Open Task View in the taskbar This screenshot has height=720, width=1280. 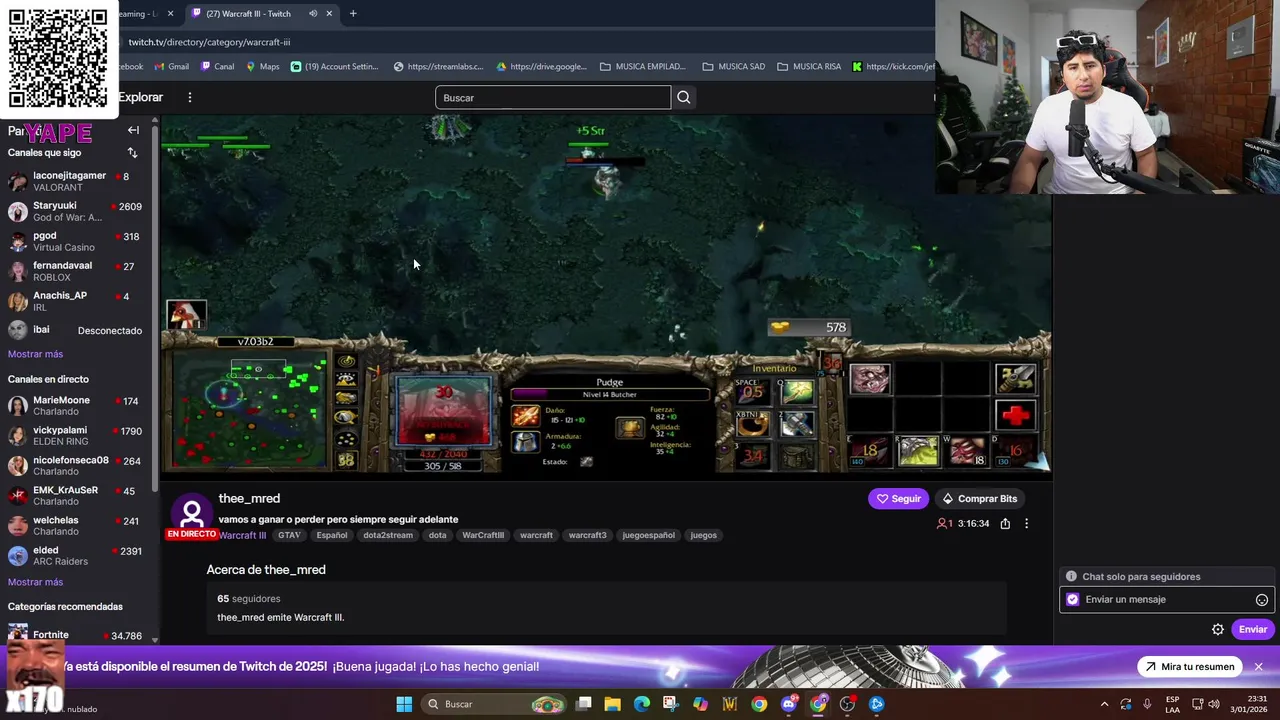pos(583,704)
